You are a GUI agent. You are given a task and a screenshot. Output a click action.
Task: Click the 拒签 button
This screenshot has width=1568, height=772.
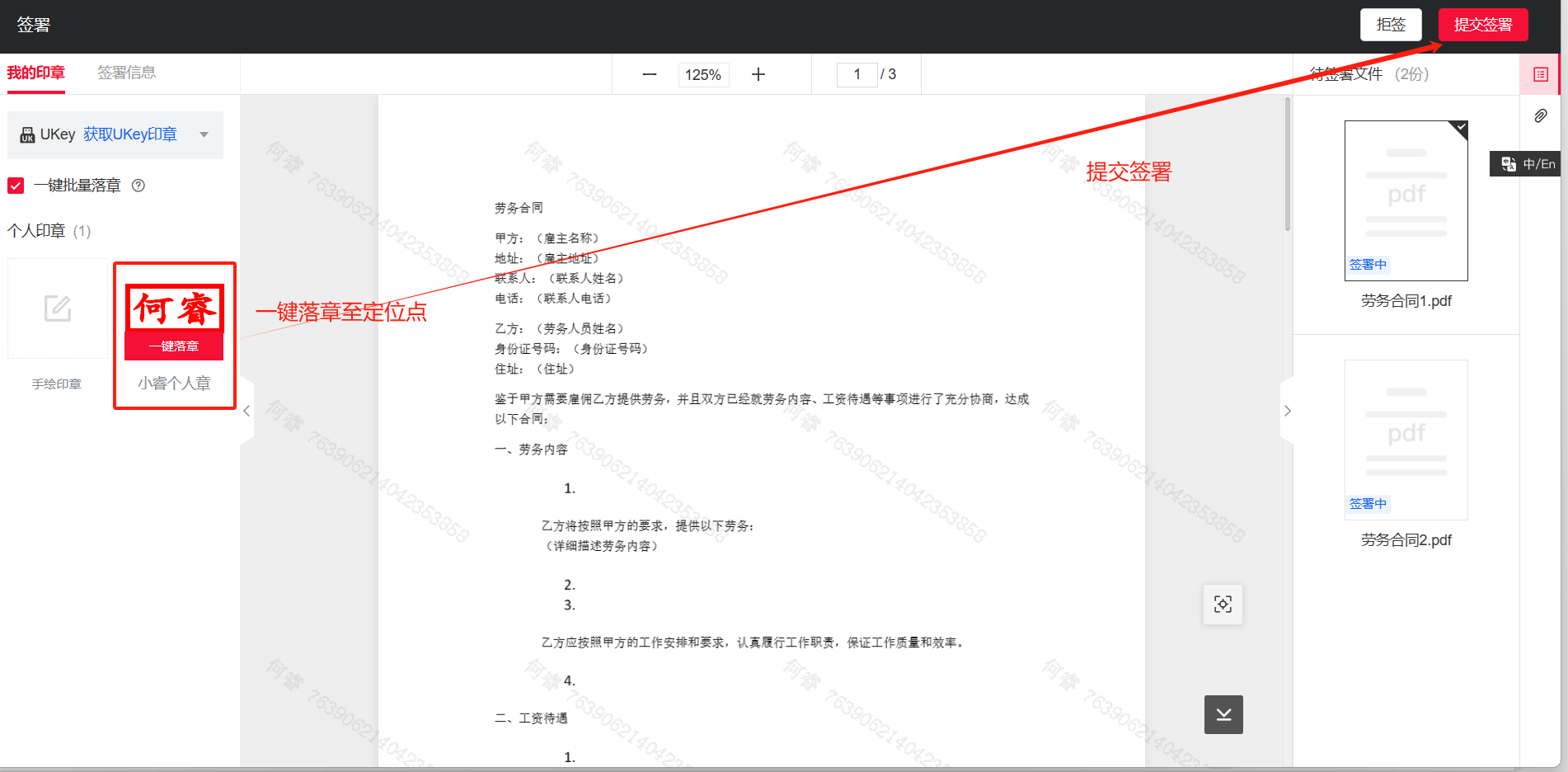point(1391,25)
